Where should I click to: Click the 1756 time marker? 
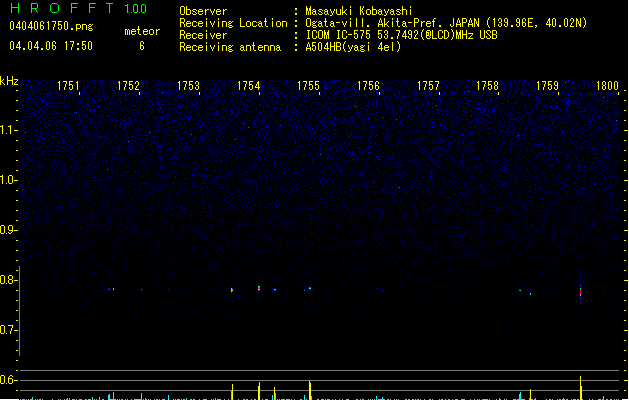(x=368, y=86)
